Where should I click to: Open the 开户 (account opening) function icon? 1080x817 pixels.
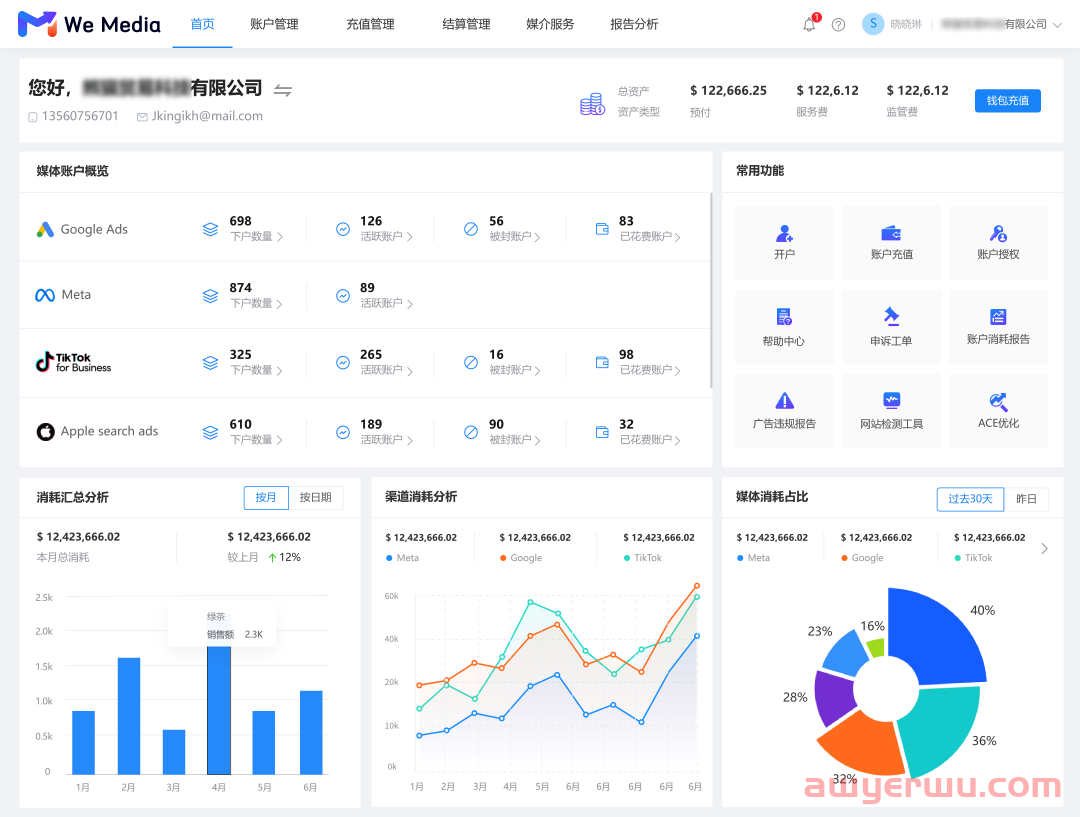(x=783, y=242)
